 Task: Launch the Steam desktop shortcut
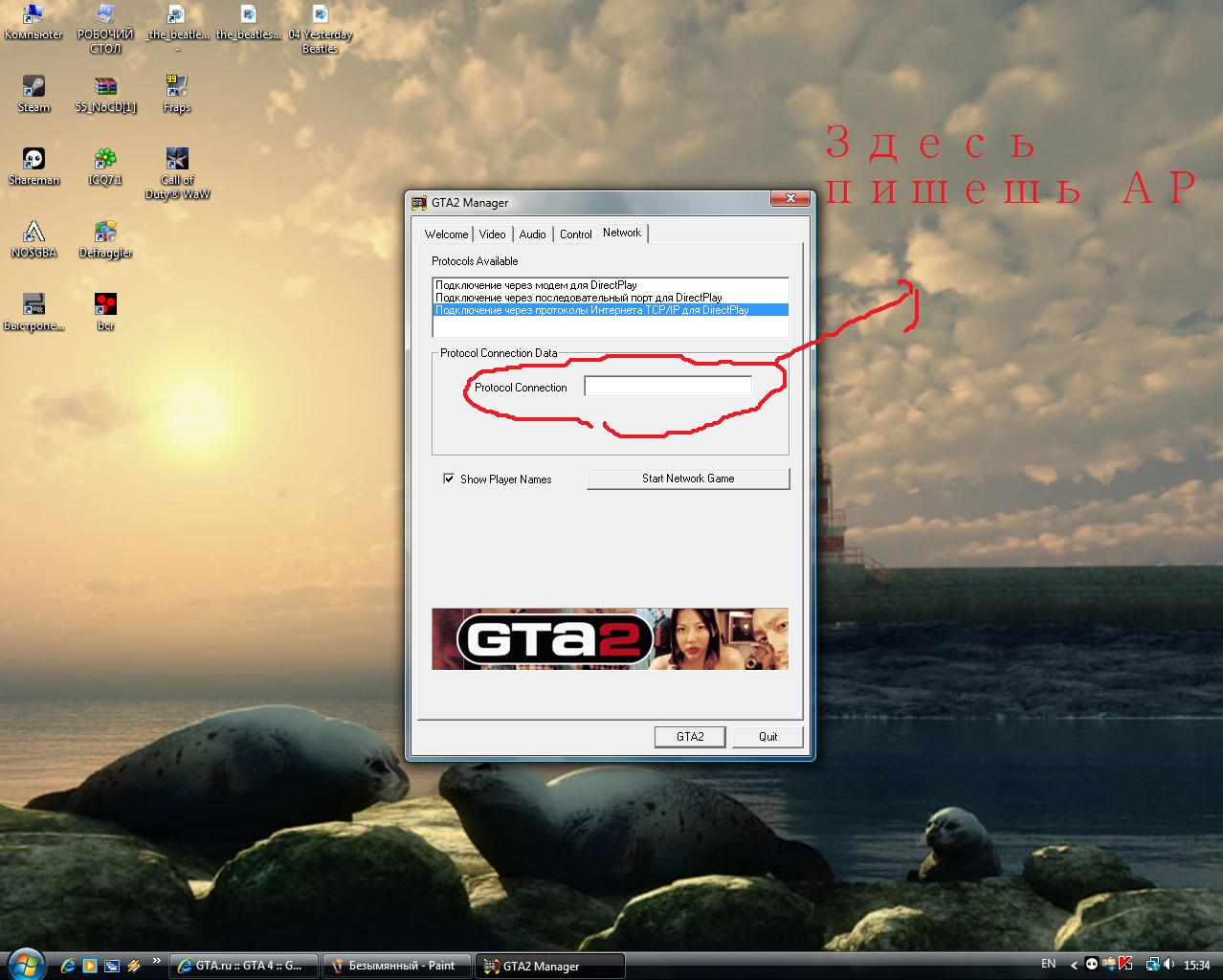(x=33, y=94)
